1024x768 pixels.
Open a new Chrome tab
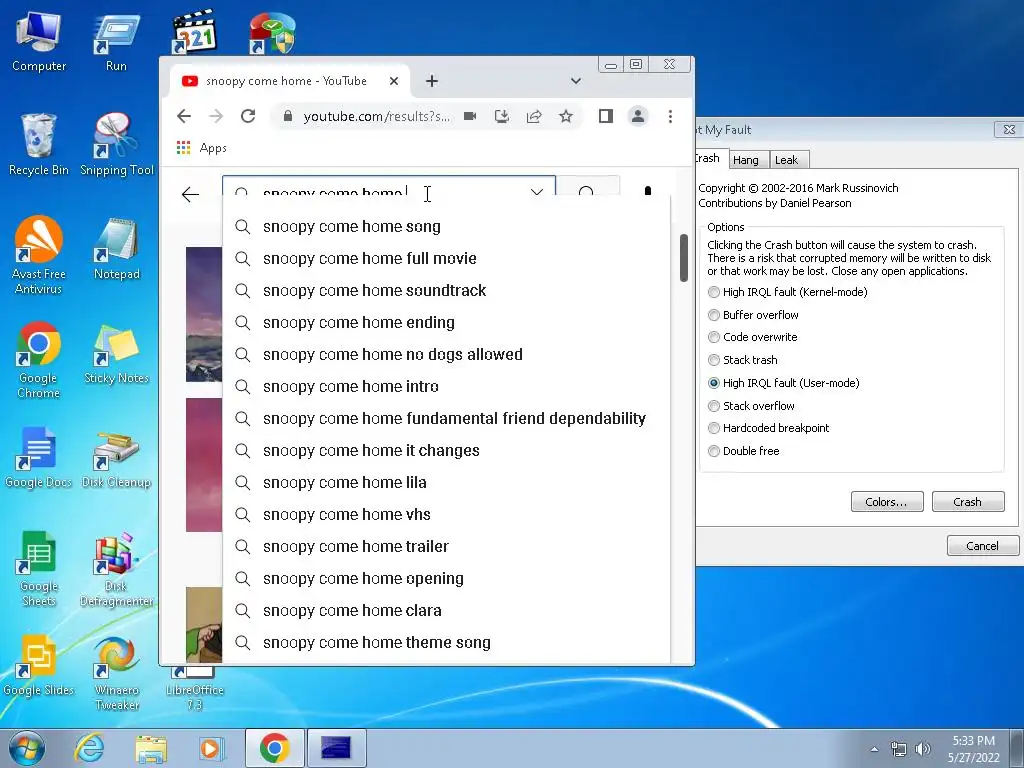click(432, 81)
